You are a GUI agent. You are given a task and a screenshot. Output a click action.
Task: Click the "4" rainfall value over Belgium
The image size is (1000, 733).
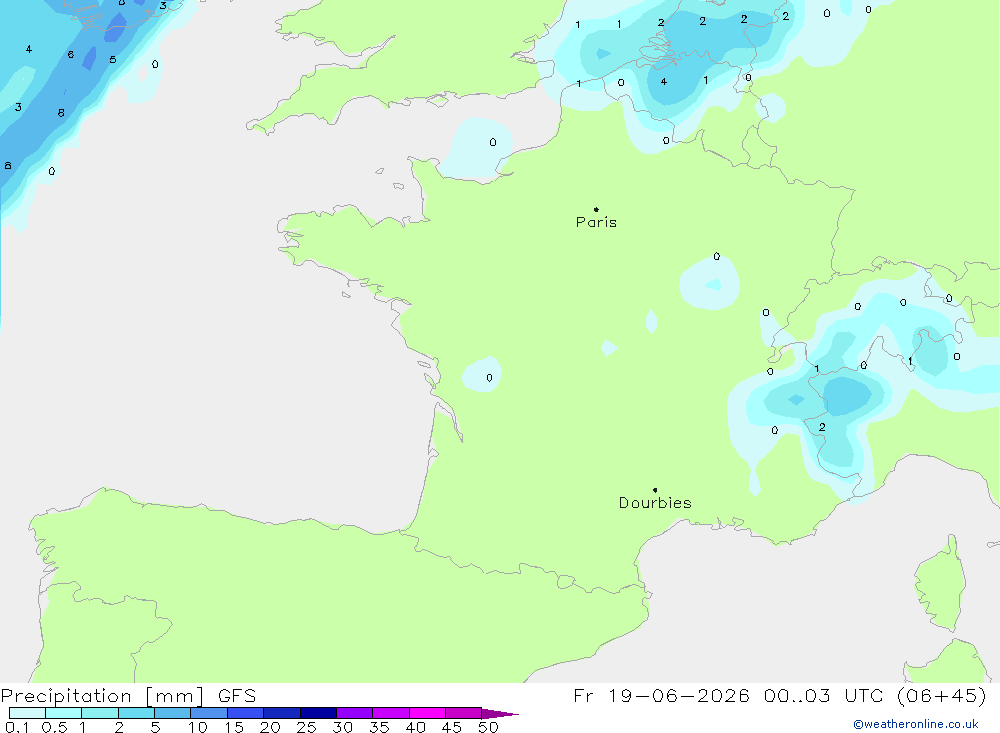point(664,82)
